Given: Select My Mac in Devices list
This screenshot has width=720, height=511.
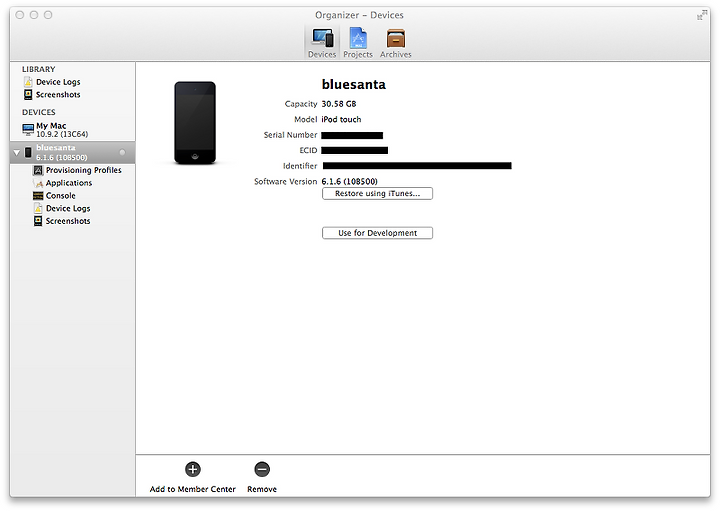Looking at the screenshot, I should [73, 130].
